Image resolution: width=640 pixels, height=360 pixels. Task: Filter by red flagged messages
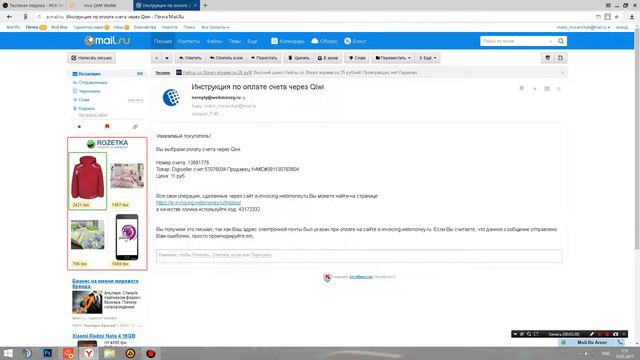[107, 127]
